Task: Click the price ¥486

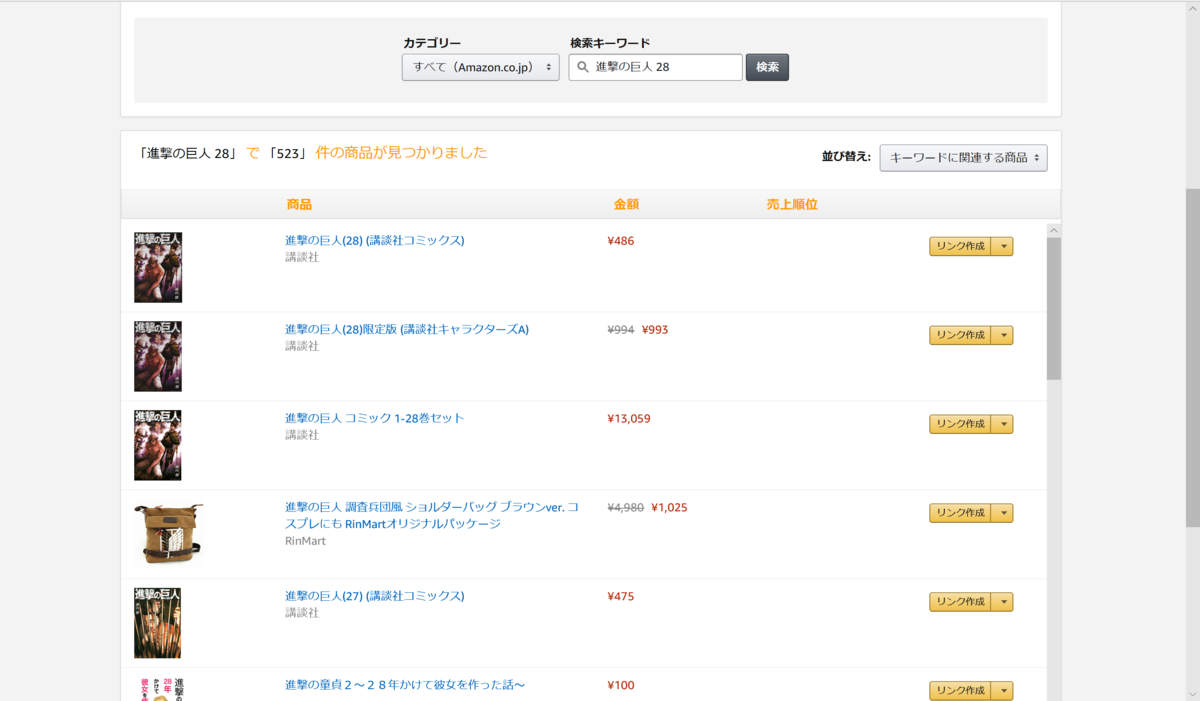Action: click(621, 240)
